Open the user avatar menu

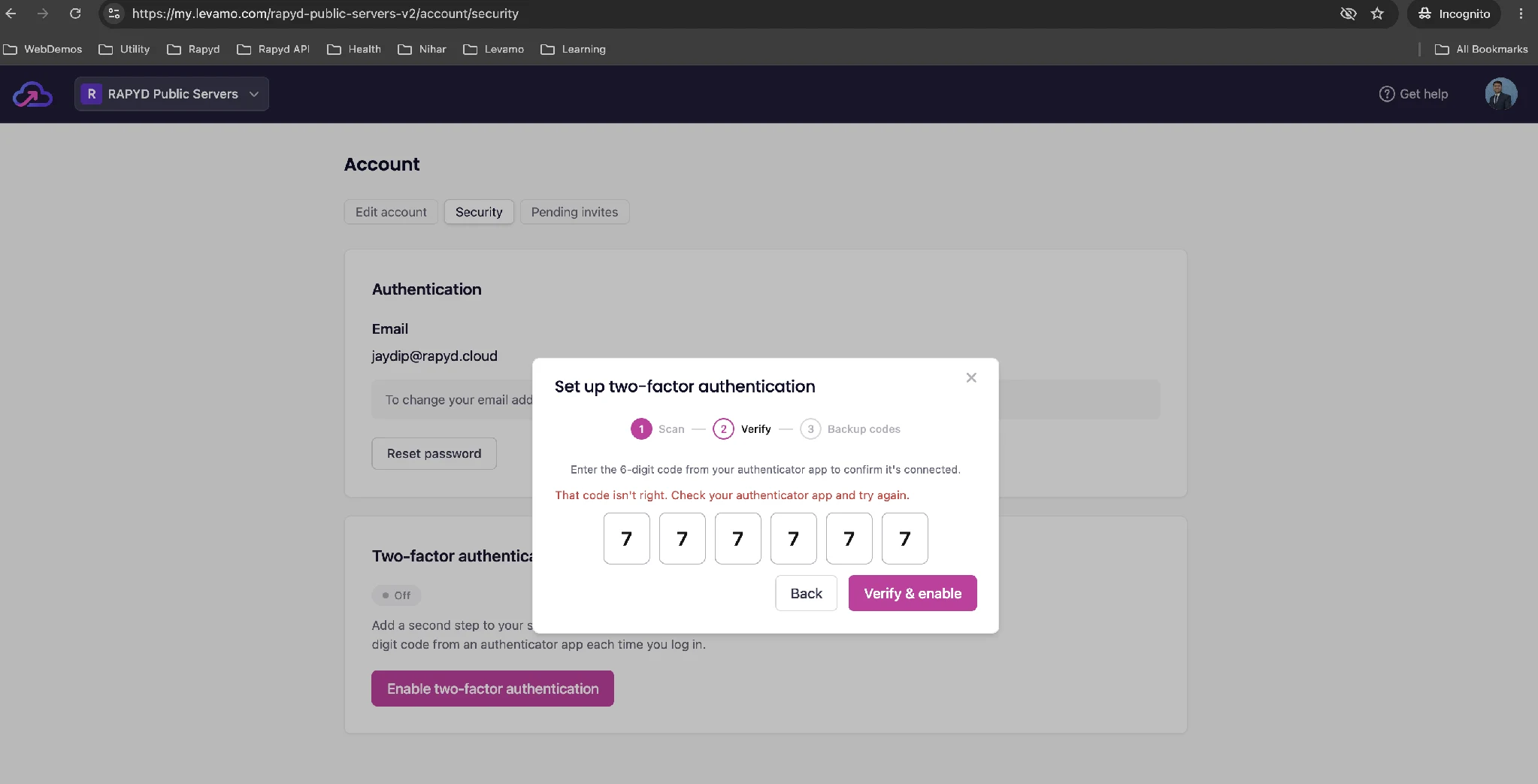click(x=1500, y=94)
